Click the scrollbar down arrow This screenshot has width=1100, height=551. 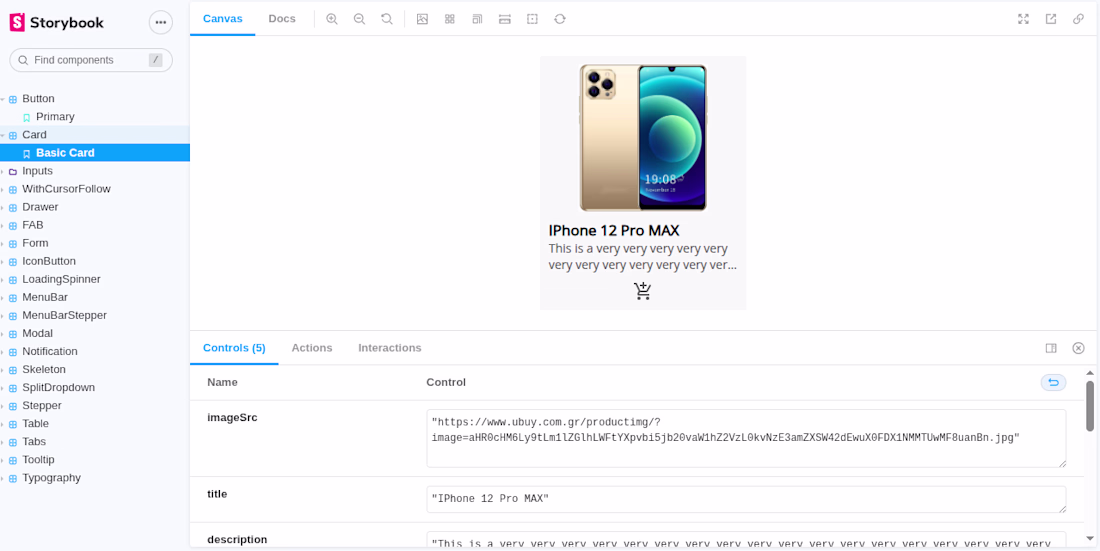[x=1089, y=539]
